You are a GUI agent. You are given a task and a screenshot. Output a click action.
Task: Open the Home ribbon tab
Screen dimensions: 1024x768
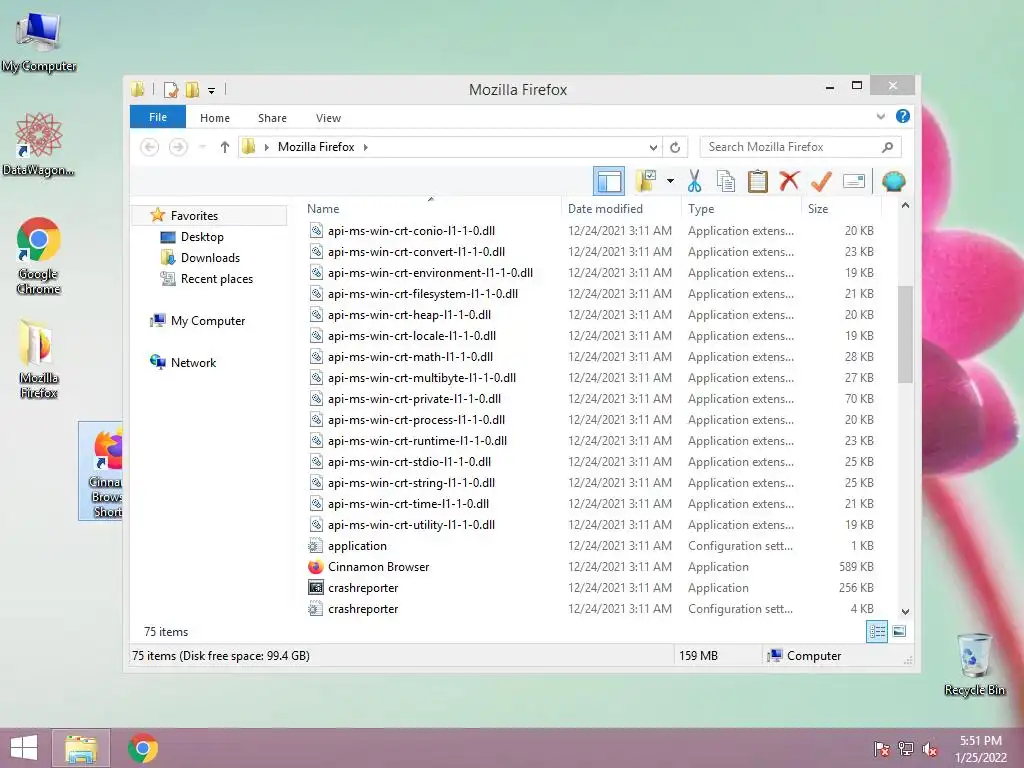[215, 118]
